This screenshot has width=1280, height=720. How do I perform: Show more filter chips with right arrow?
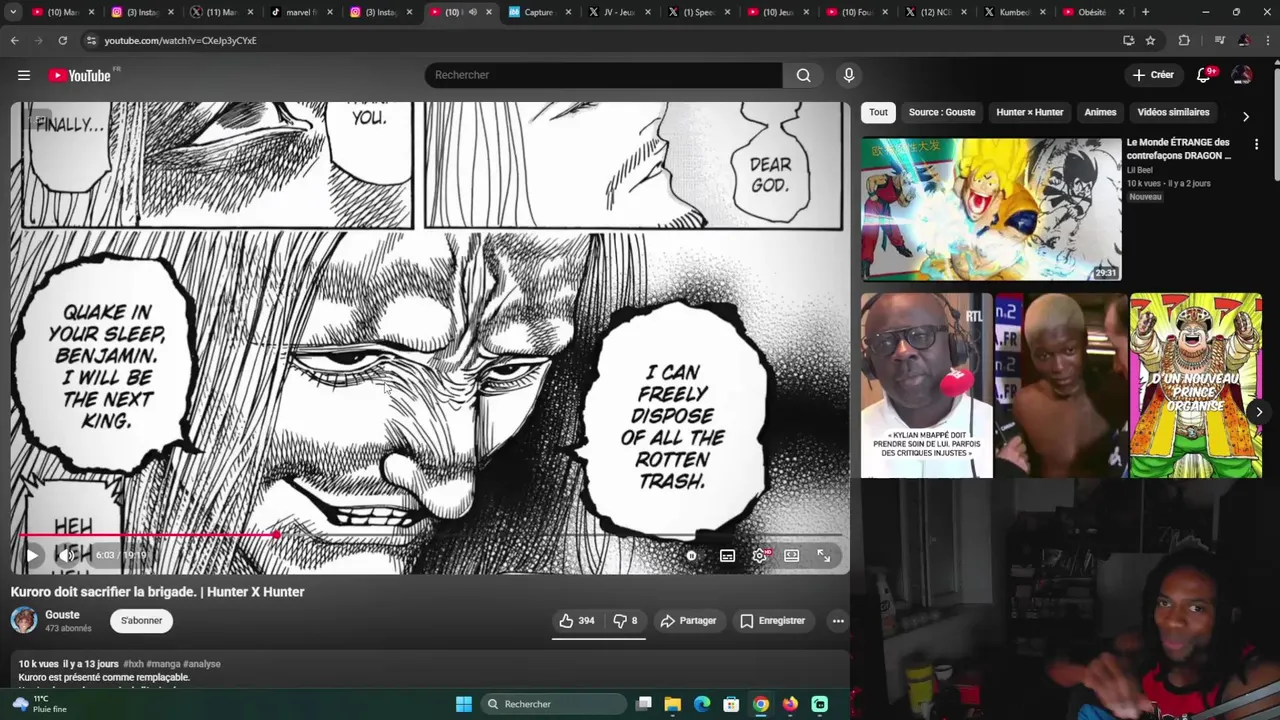pyautogui.click(x=1245, y=116)
